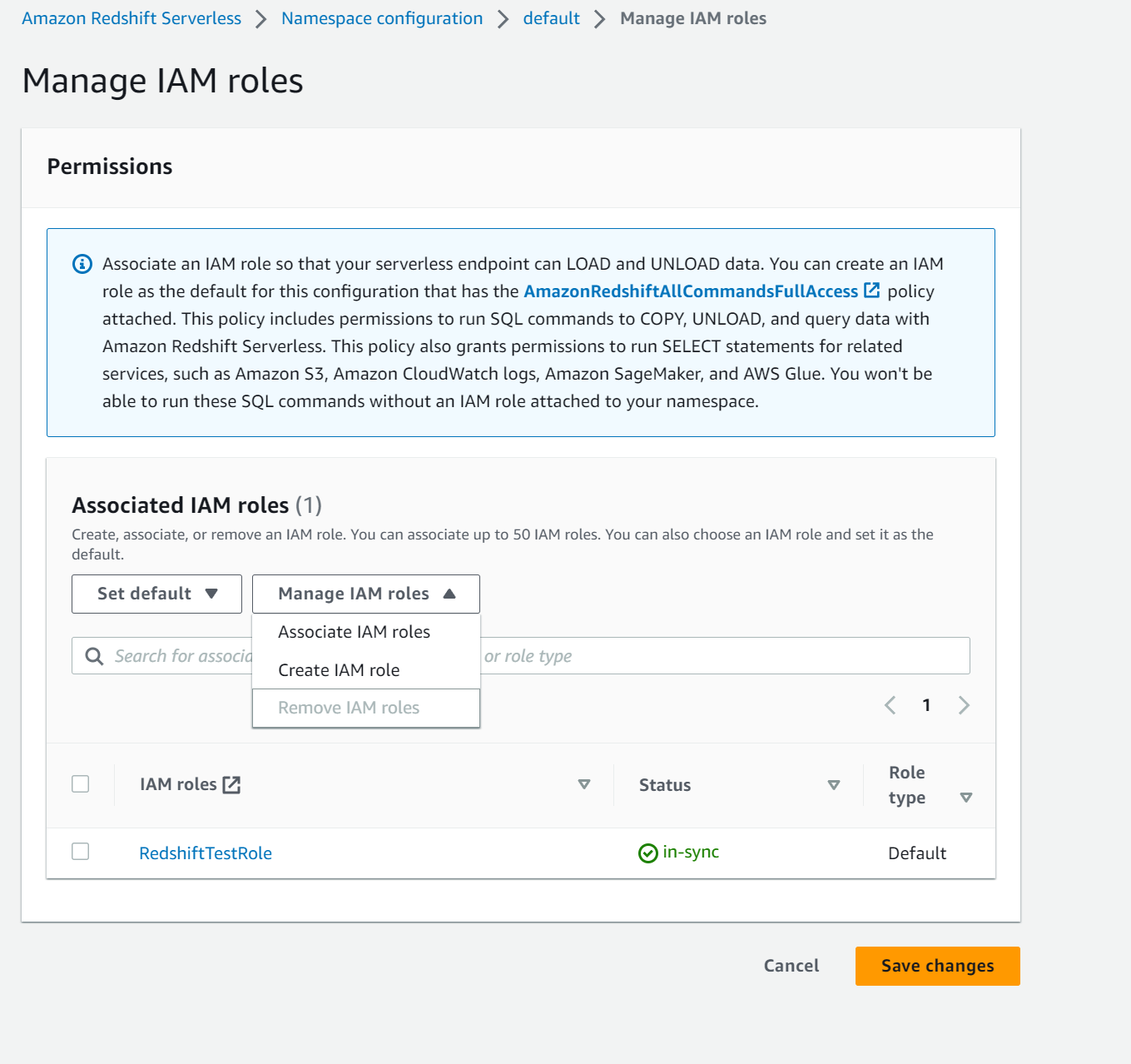Collapse the Manage IAM roles dropdown
The height and width of the screenshot is (1064, 1131).
(365, 594)
